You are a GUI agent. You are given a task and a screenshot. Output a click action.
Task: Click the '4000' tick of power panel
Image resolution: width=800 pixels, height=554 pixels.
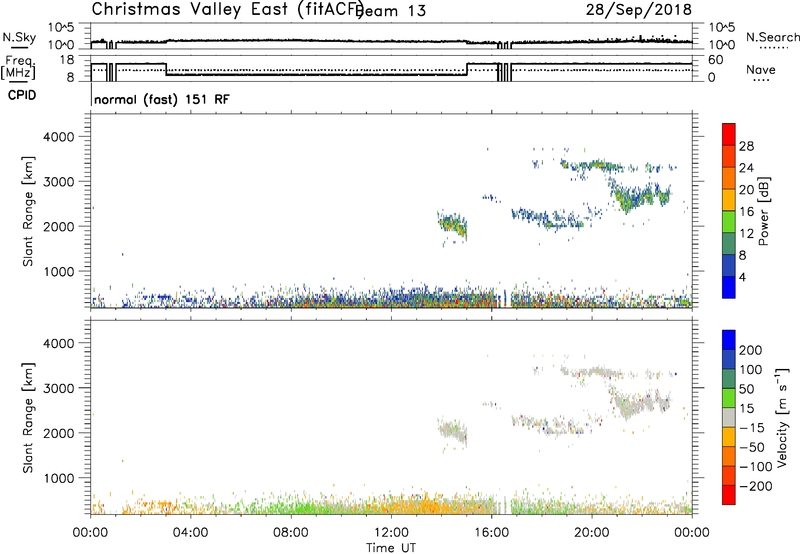(x=58, y=137)
